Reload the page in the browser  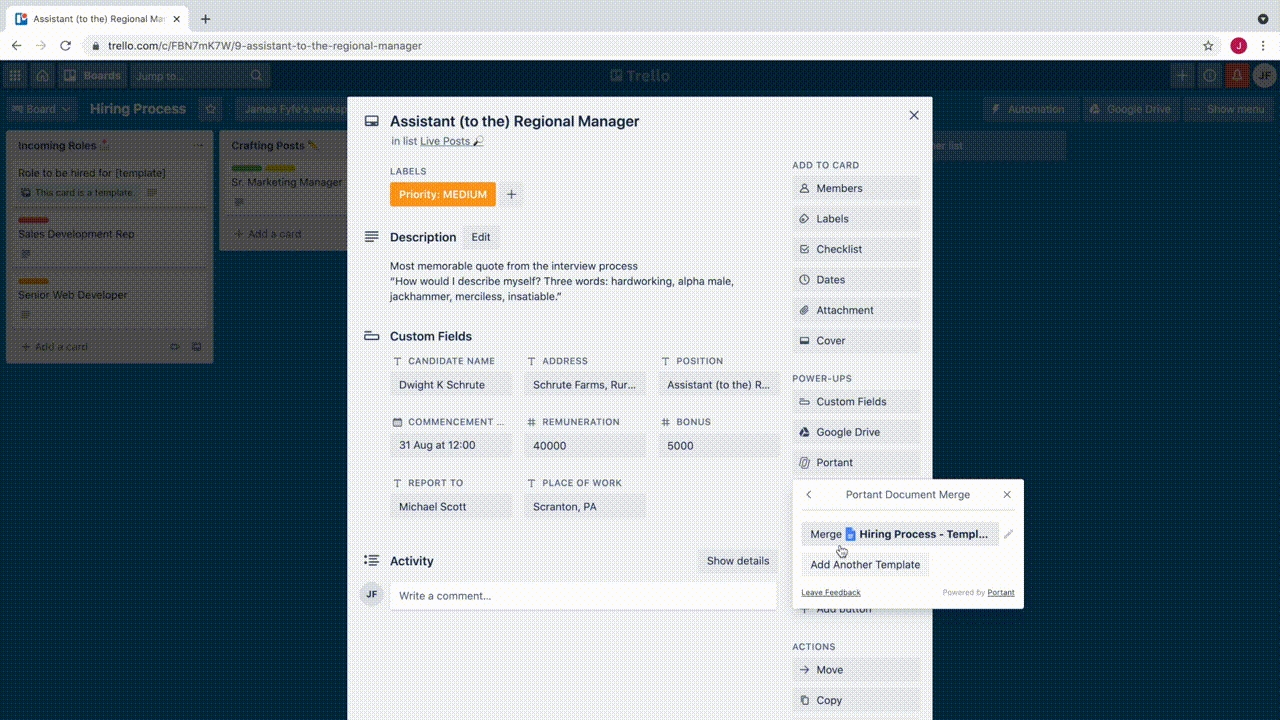click(66, 46)
